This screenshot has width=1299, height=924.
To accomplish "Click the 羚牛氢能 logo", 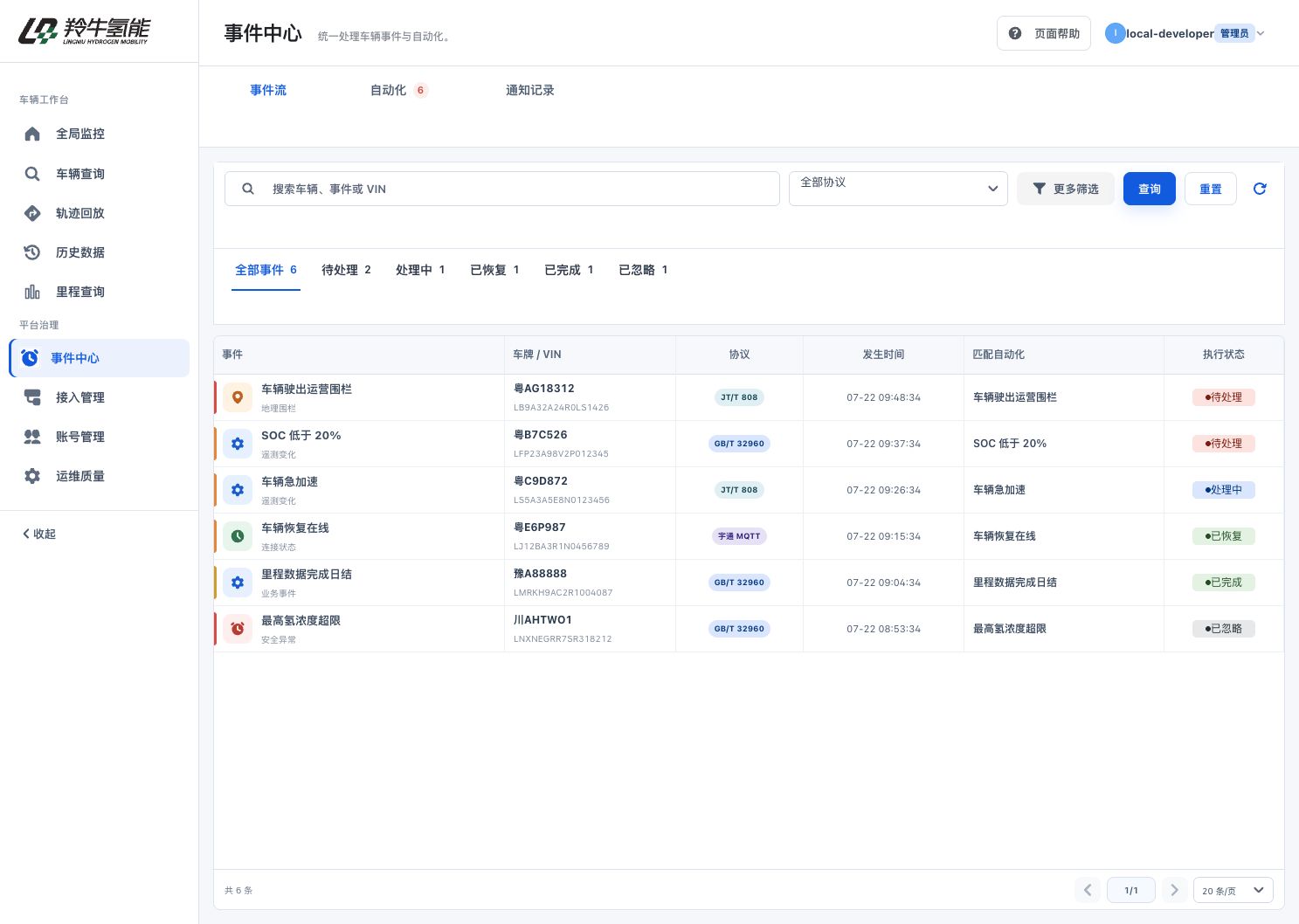I will [x=84, y=31].
